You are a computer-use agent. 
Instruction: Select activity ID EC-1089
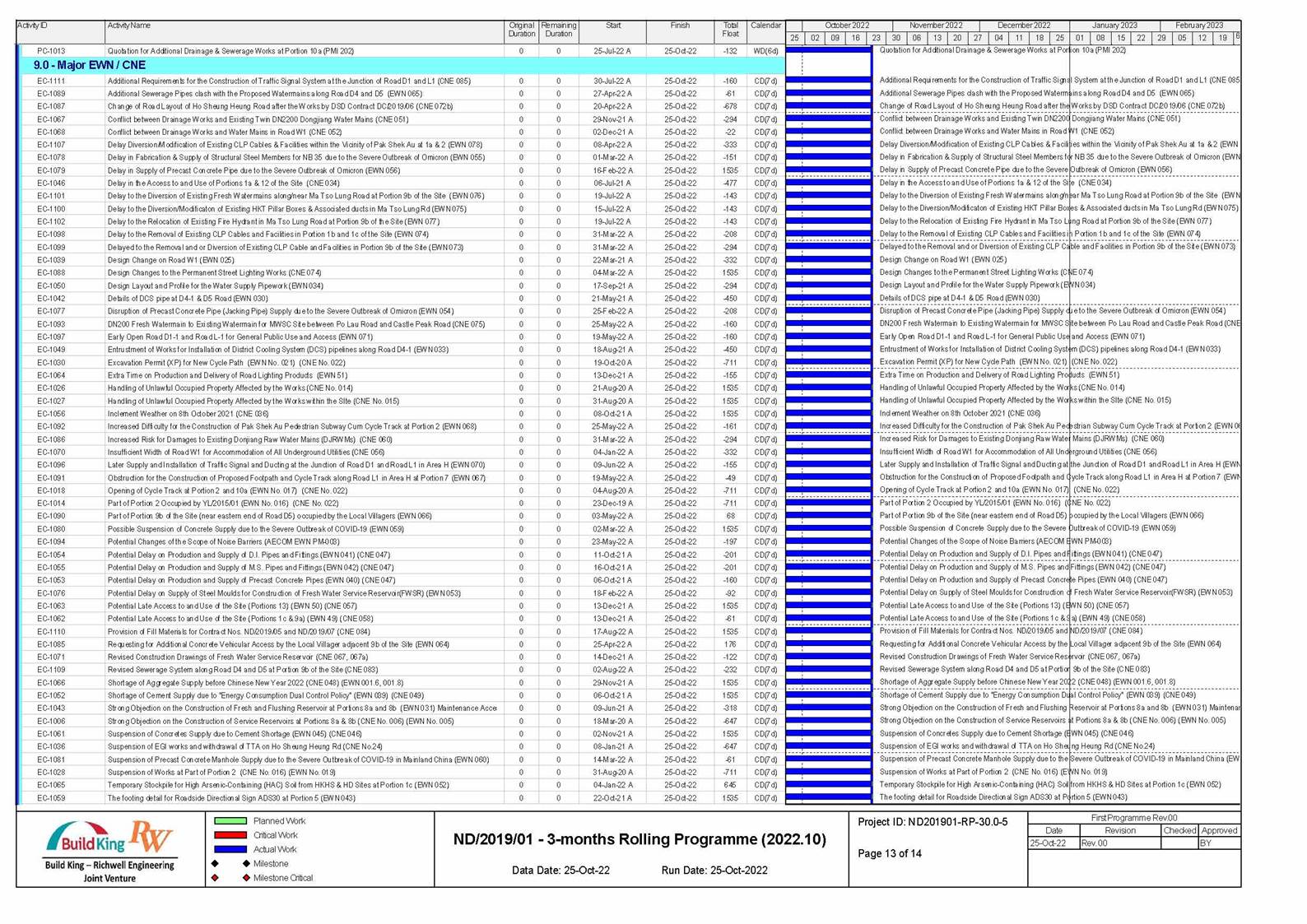tap(51, 94)
